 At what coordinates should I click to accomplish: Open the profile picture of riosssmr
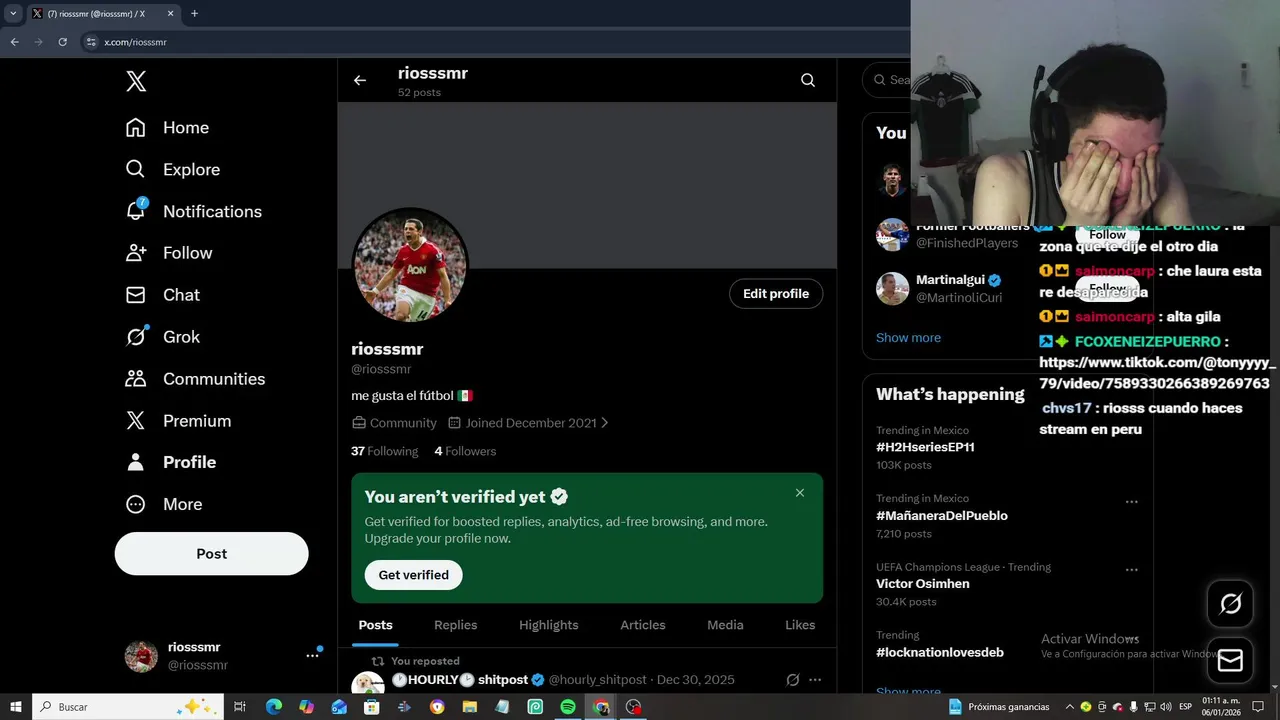(410, 265)
